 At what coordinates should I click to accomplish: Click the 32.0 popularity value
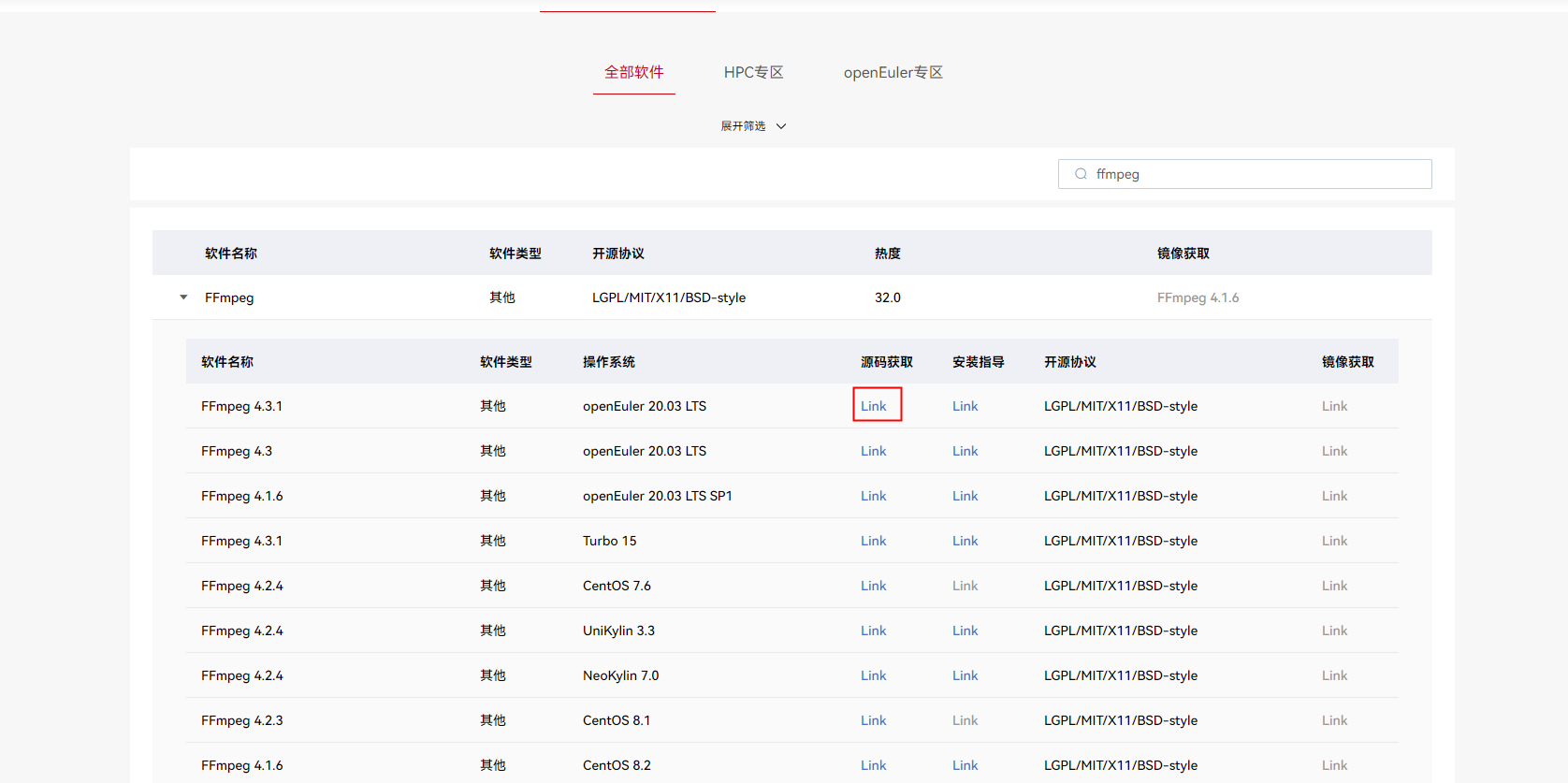(x=888, y=297)
